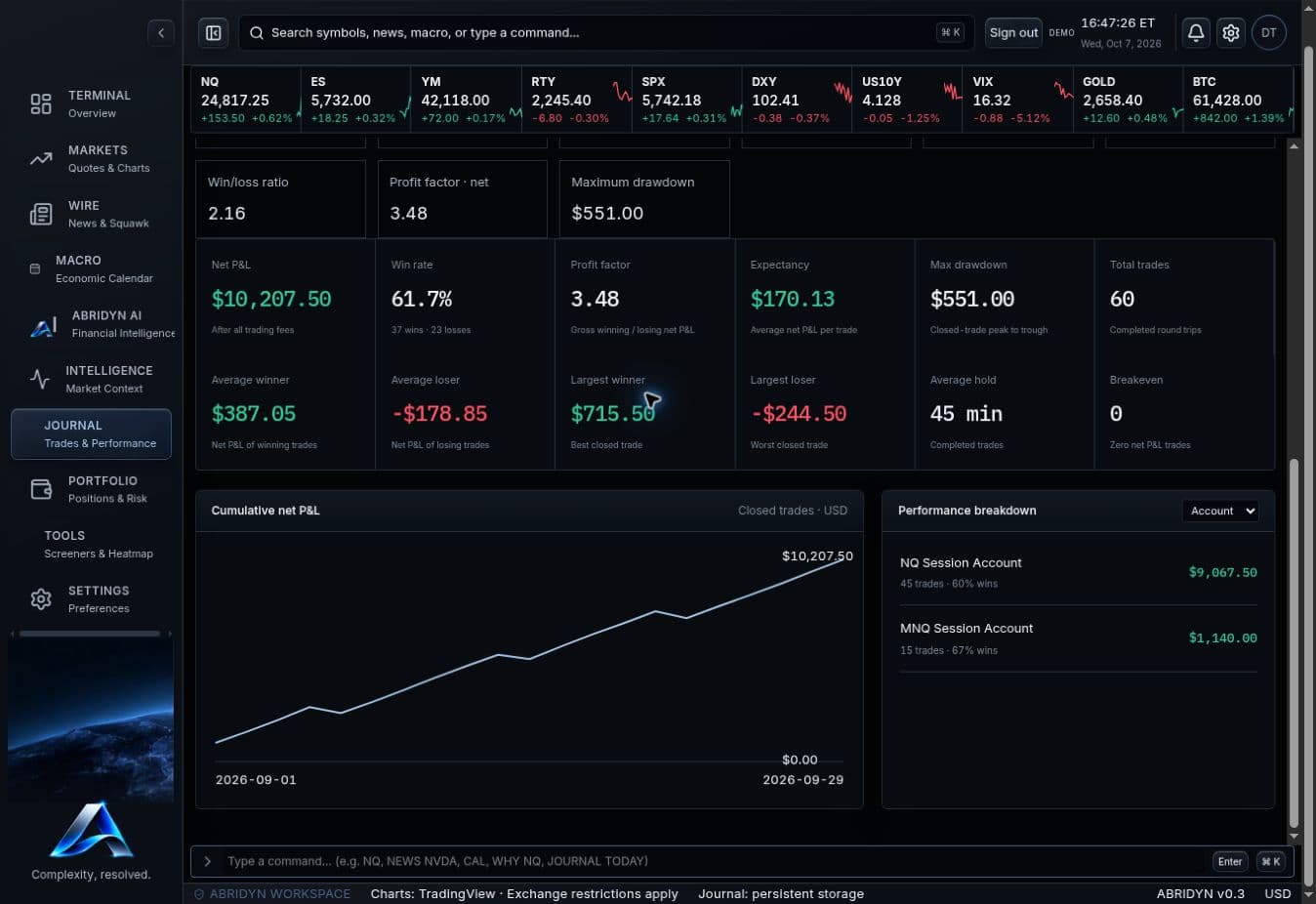Click the ⌘K shortcut badge in search
The image size is (1316, 904).
pos(950,32)
